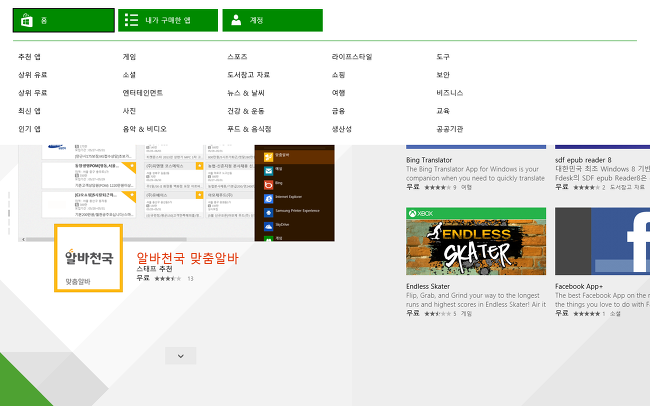The height and width of the screenshot is (406, 650).
Task: Open the sdf epub reader 8 title
Action: 583,160
